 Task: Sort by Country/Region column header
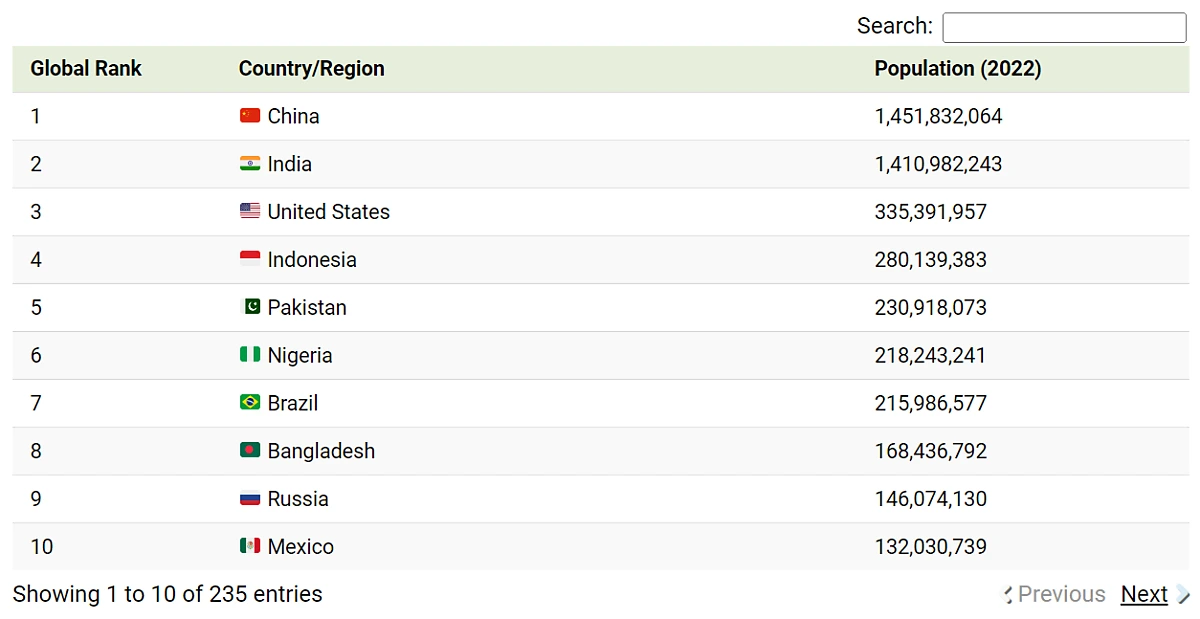[311, 69]
